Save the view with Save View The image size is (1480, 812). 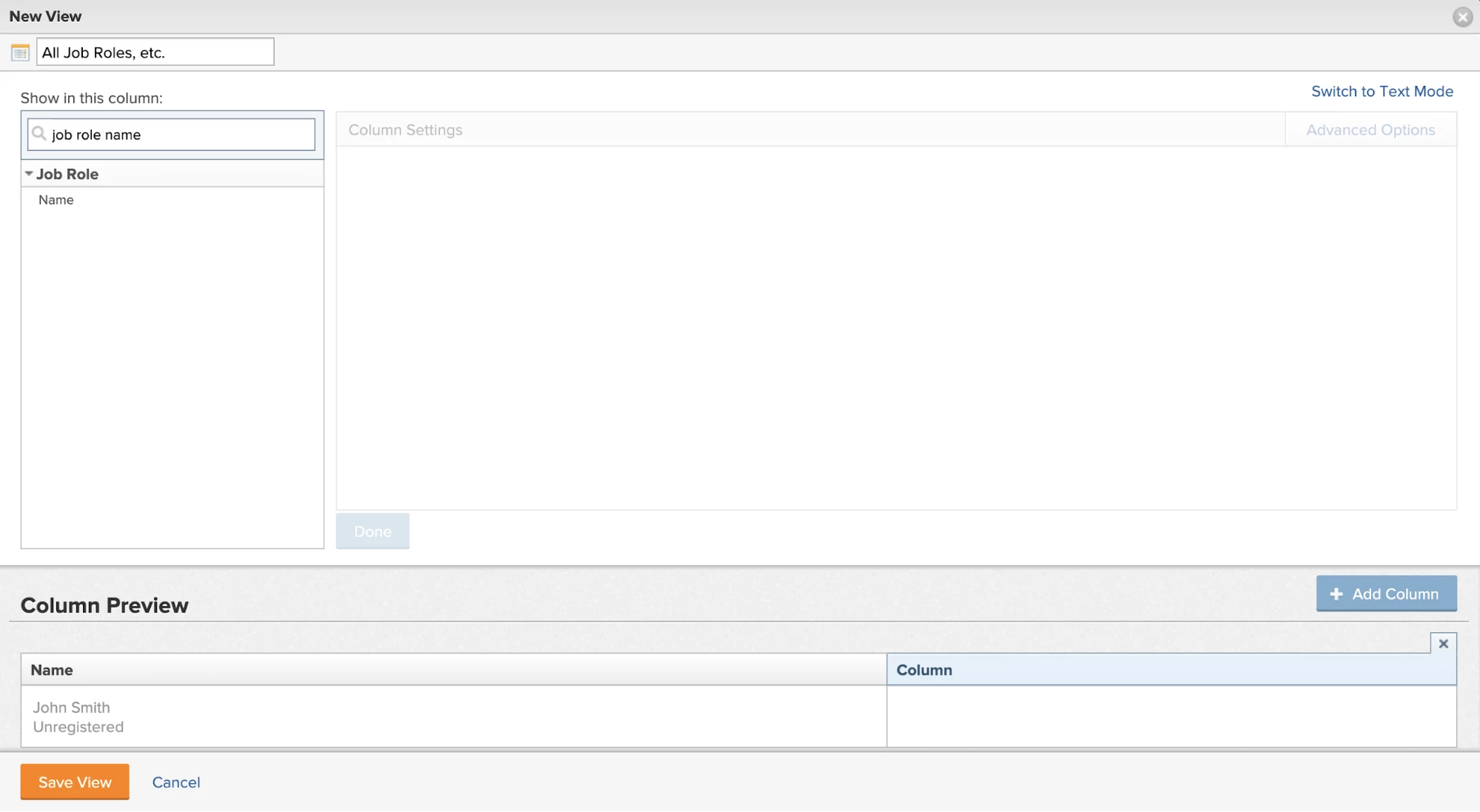pos(75,782)
